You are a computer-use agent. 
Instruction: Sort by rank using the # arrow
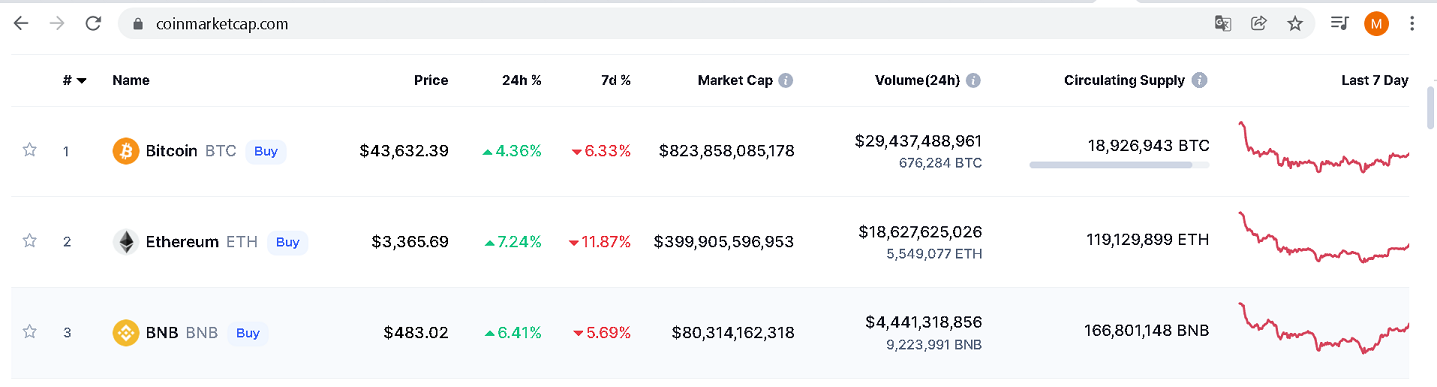click(x=82, y=81)
